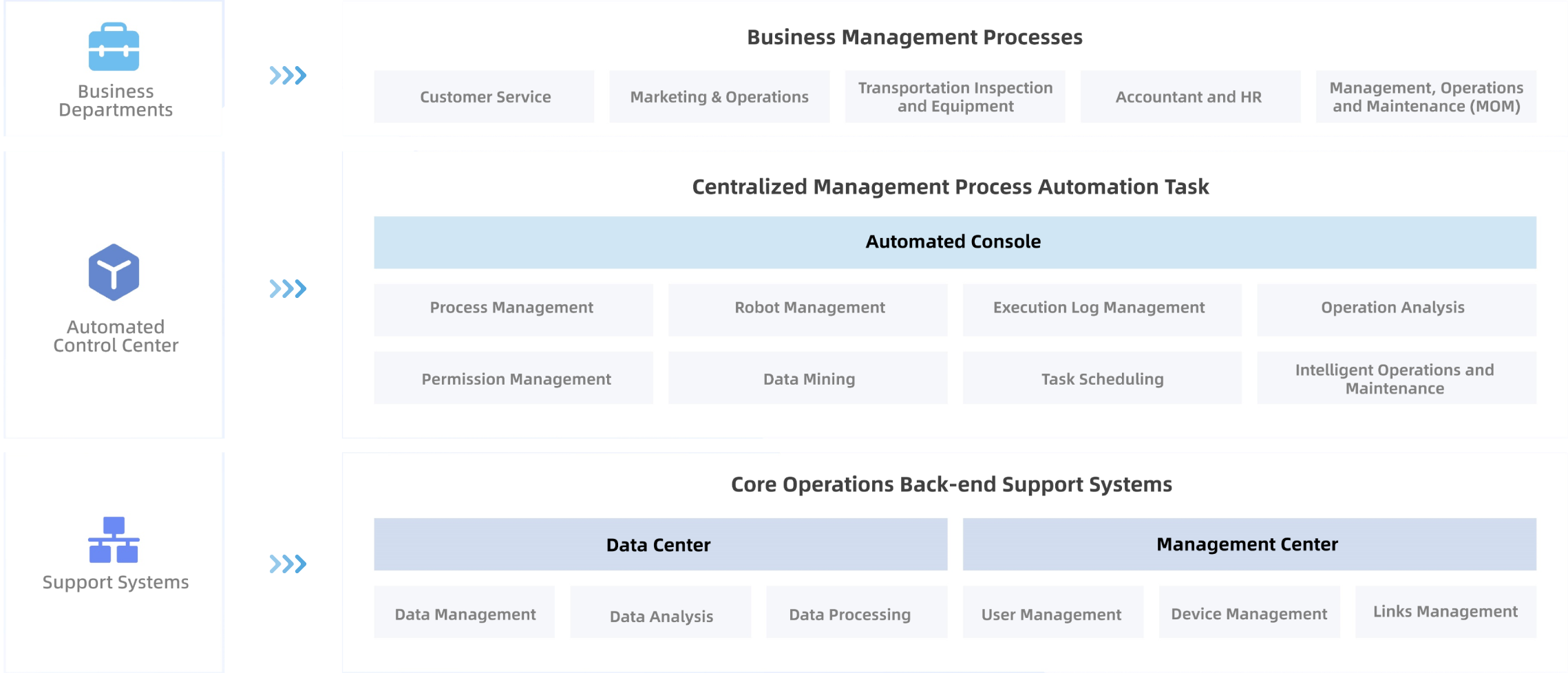
Task: Open the Customer Service box
Action: point(485,97)
